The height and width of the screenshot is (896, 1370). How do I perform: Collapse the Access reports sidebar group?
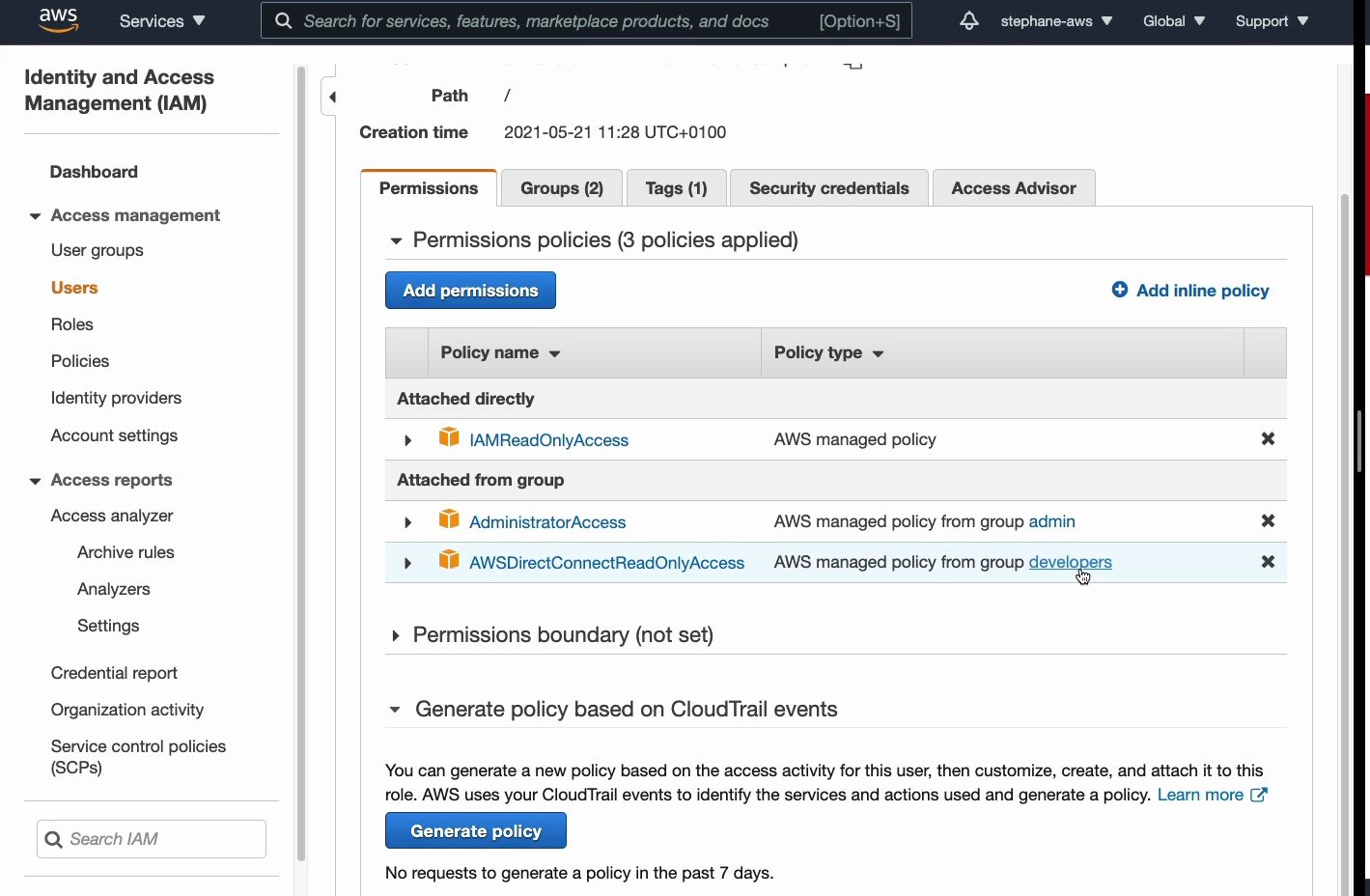[x=35, y=481]
